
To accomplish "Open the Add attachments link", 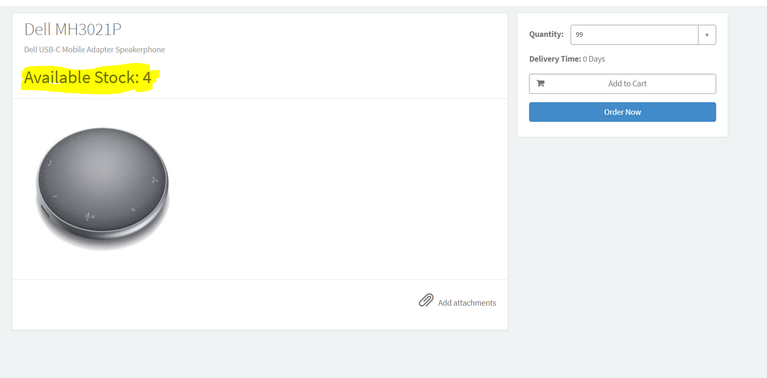I will (467, 303).
